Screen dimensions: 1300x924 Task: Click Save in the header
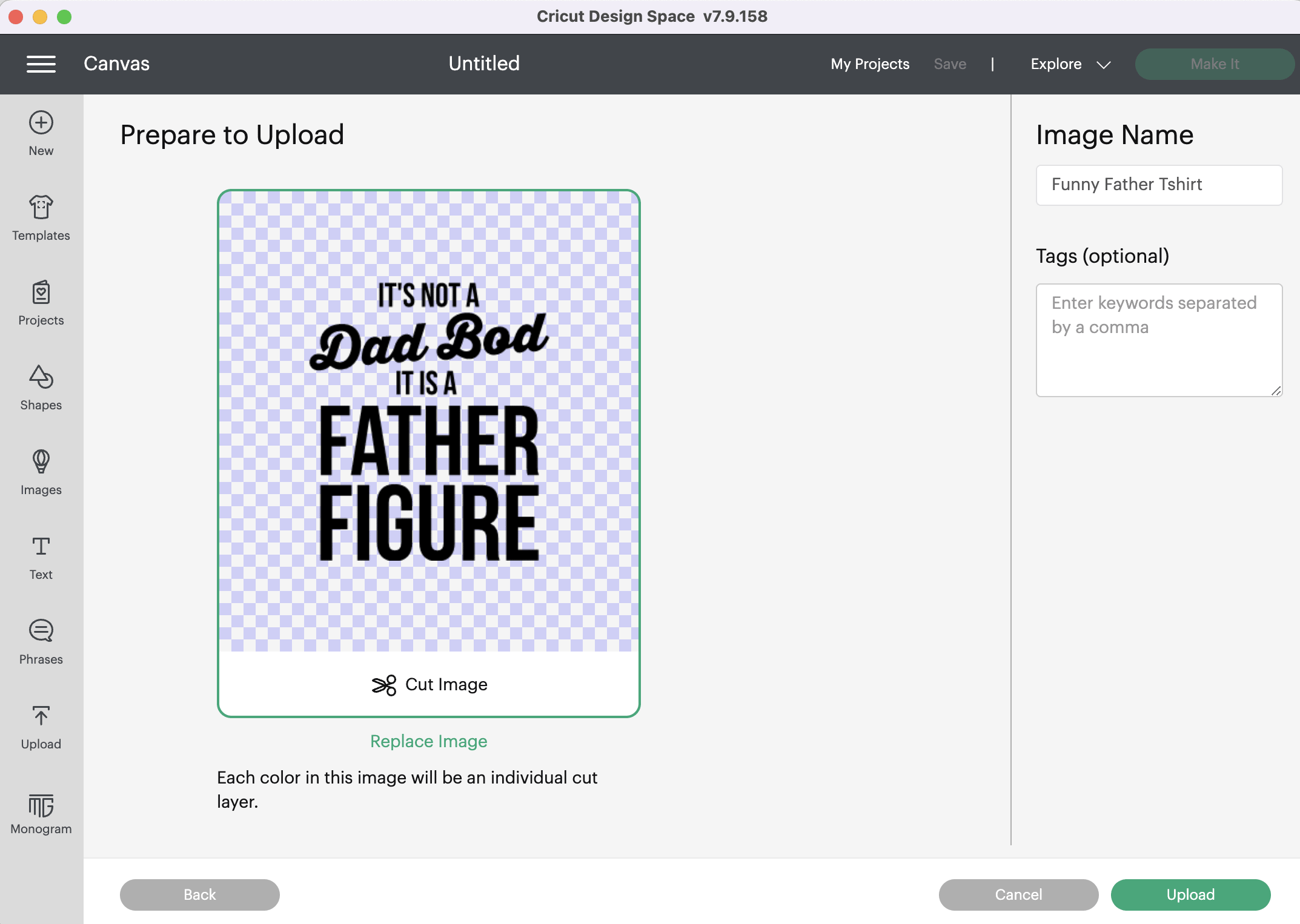[950, 64]
